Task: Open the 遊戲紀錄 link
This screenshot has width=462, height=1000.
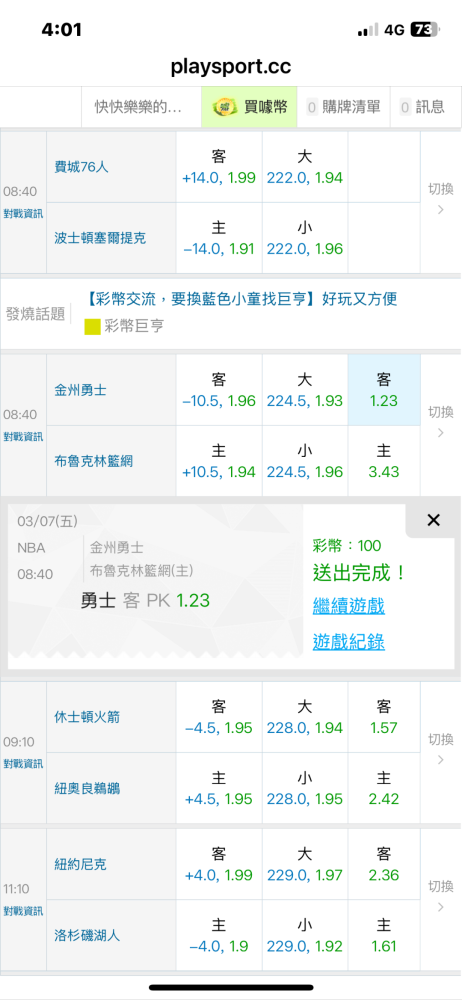Action: (348, 642)
